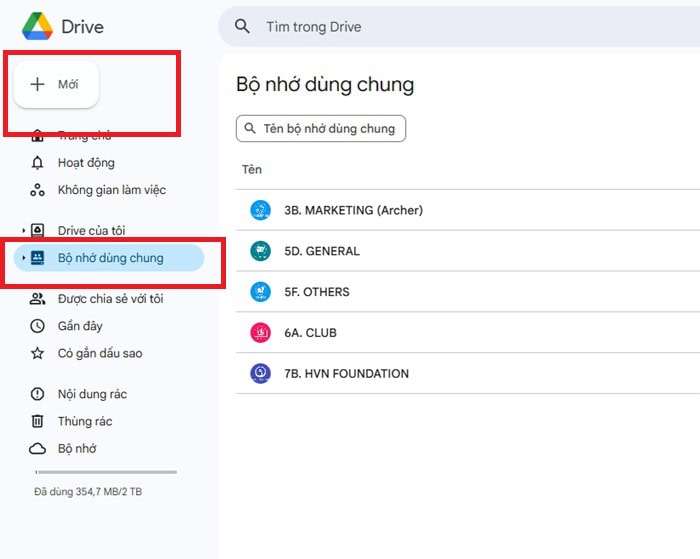Click the search magnifier icon in top bar
Viewport: 700px width, 559px height.
tap(242, 26)
